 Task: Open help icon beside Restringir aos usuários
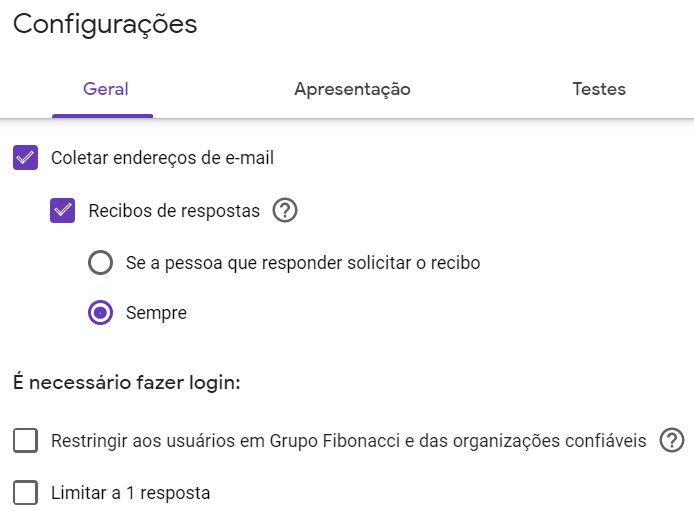point(672,440)
